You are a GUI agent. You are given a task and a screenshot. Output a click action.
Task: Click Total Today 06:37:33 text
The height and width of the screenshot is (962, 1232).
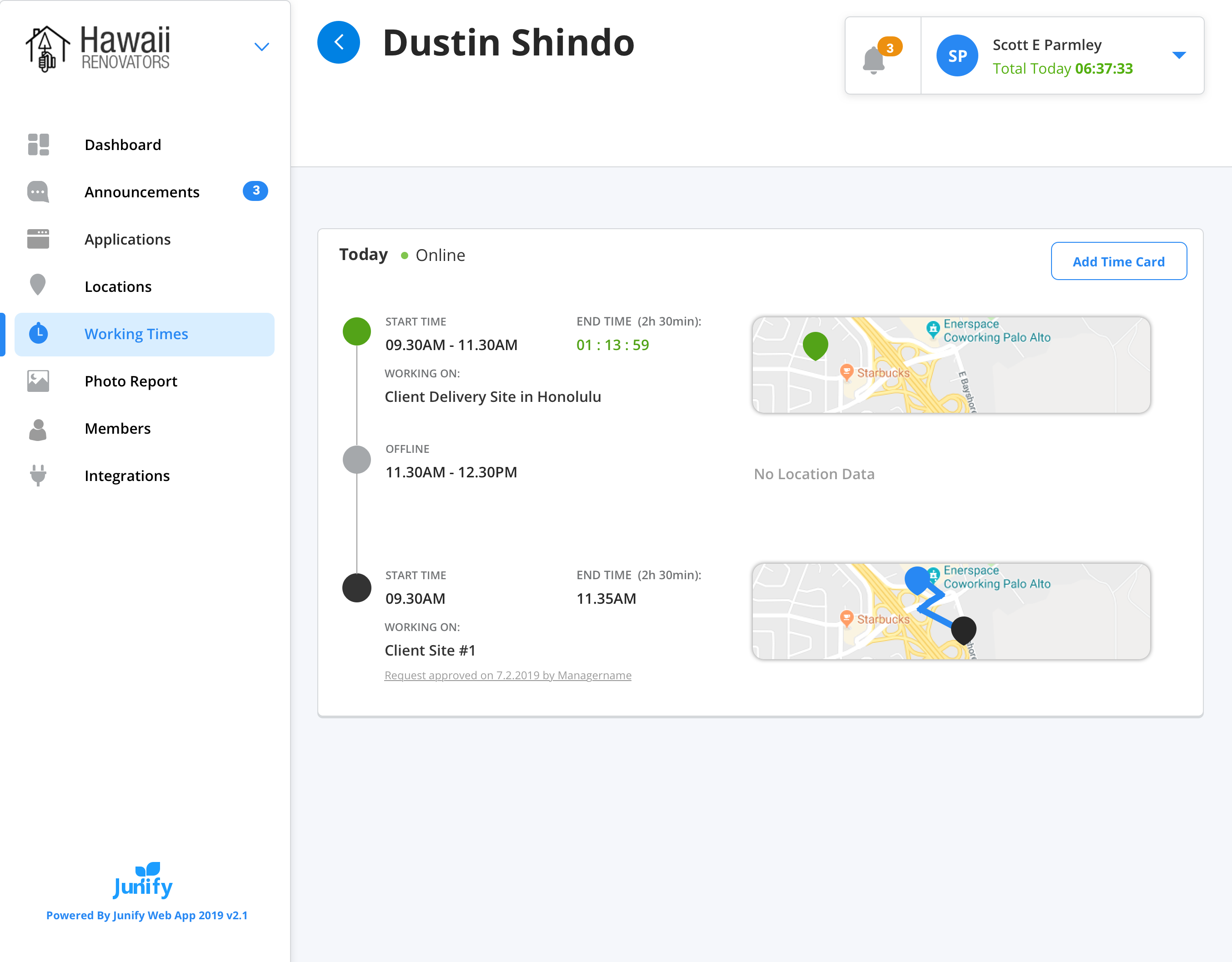1063,68
